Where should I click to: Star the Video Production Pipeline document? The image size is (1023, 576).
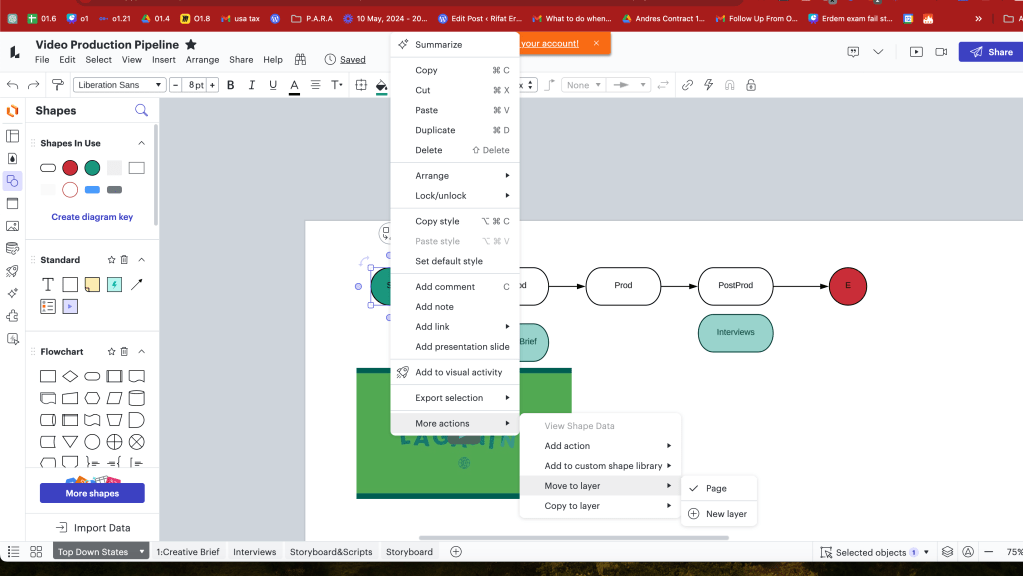191,44
